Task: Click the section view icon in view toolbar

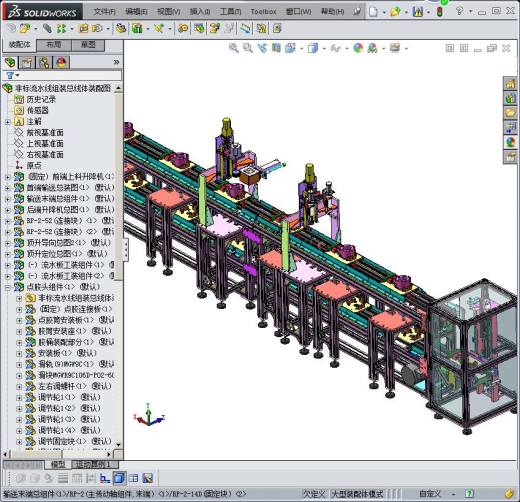Action: click(x=276, y=48)
